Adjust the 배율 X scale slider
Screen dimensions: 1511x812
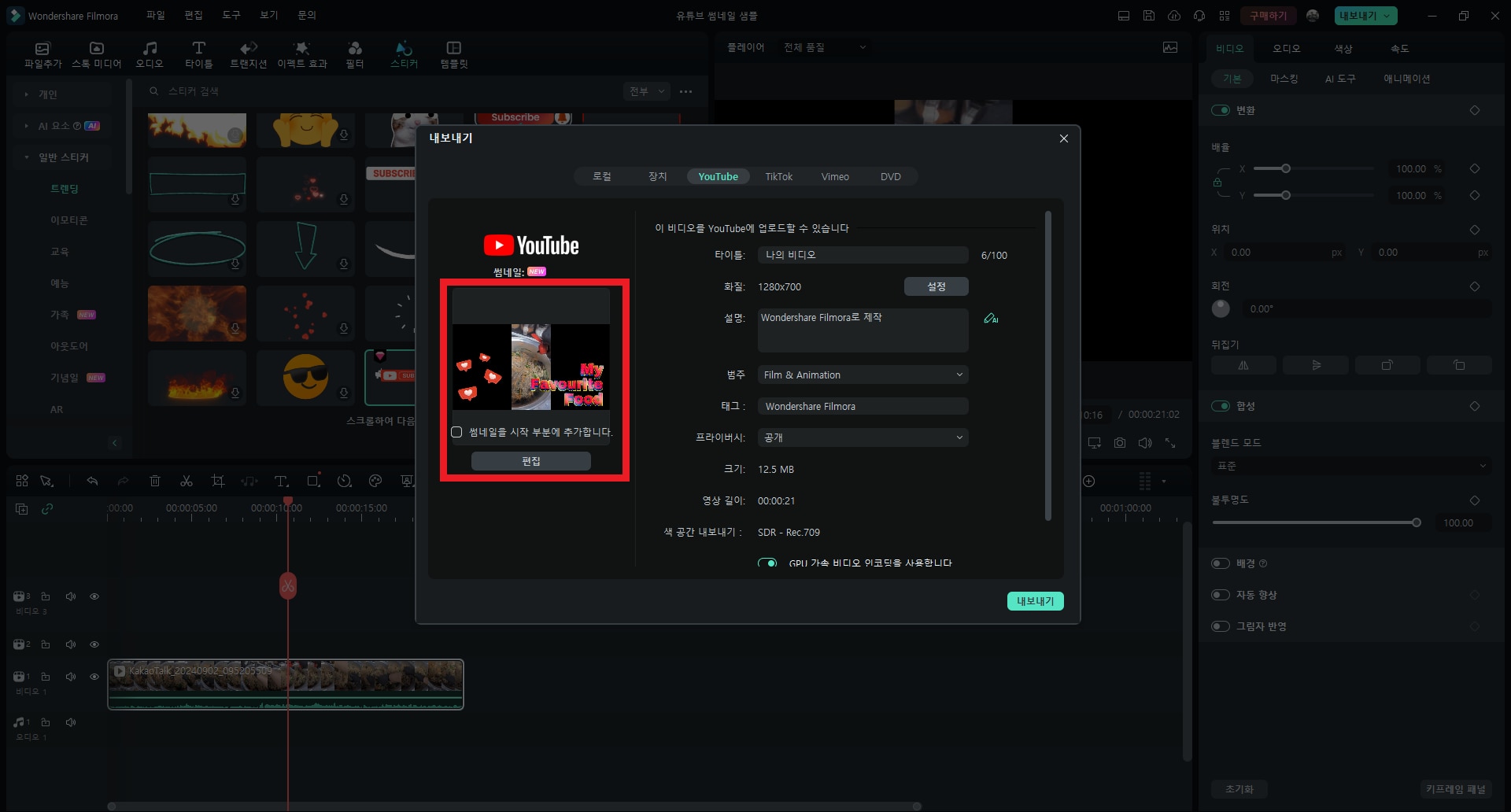1286,168
